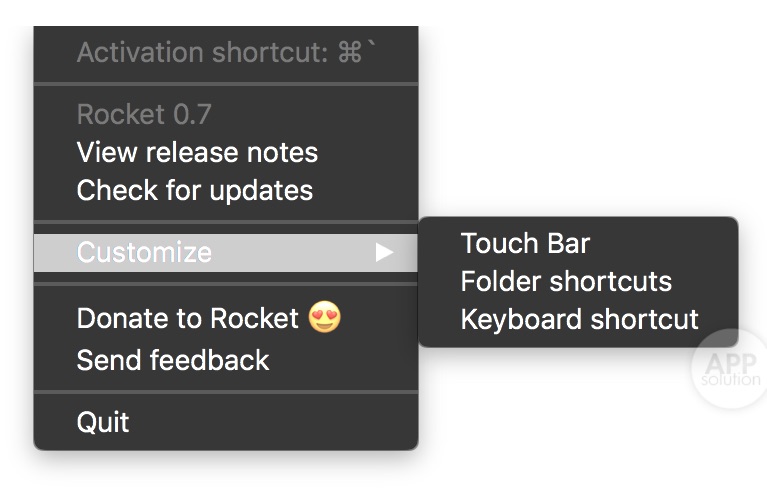Click the command key symbol in Activation shortcut
The width and height of the screenshot is (767, 492).
point(349,53)
